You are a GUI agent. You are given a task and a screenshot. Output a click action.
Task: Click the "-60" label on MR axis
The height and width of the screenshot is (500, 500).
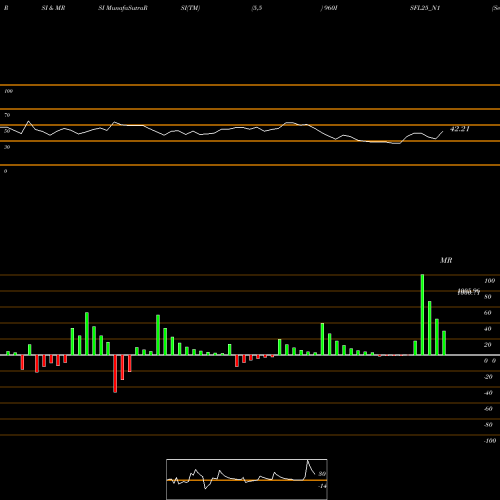488,409
